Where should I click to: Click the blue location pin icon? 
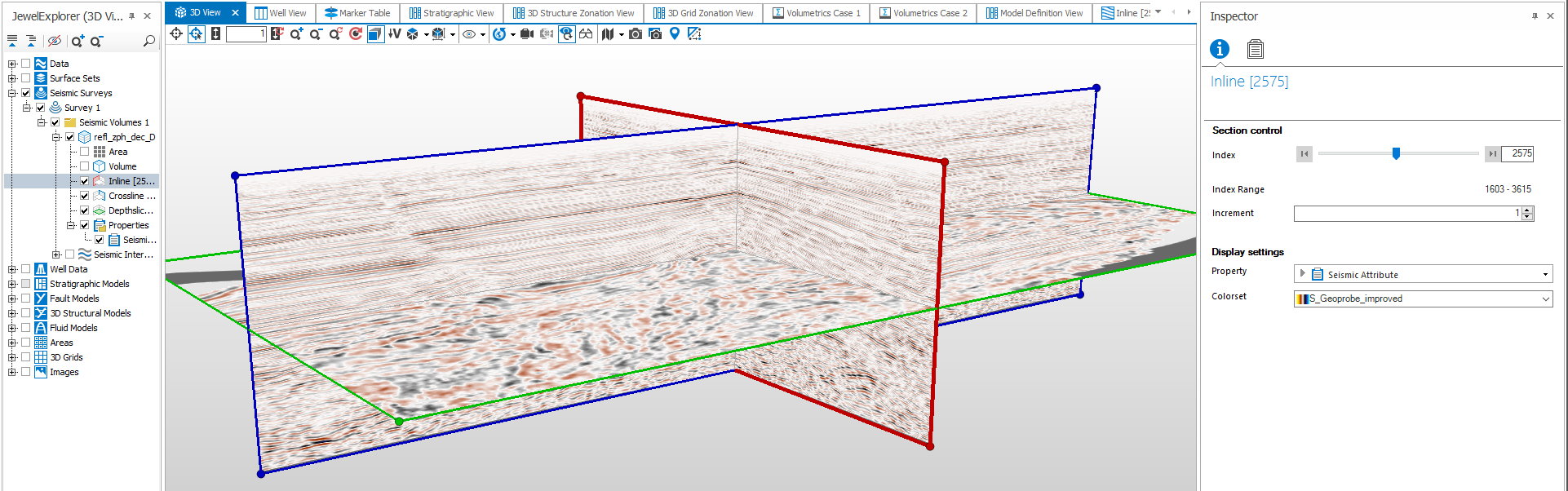coord(675,34)
